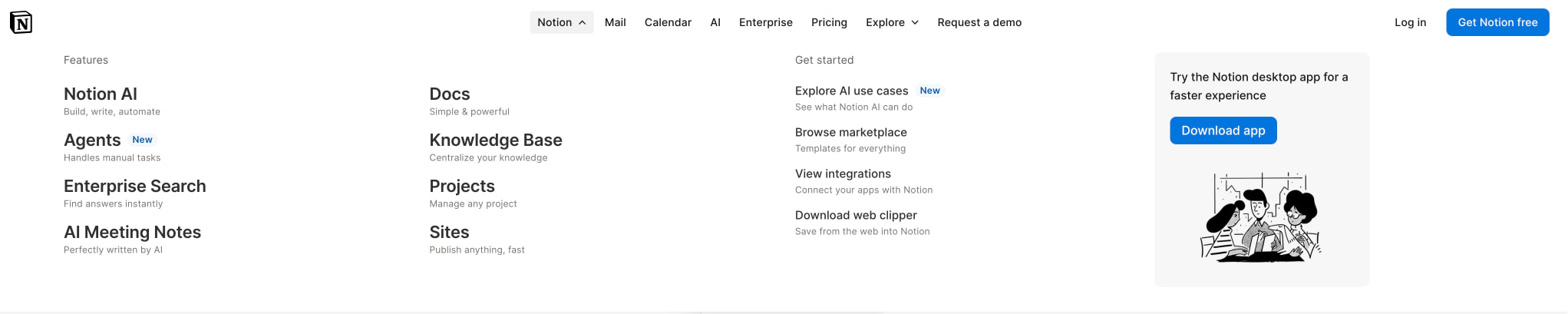Click the 'Manage any project' subtitle
1568x314 pixels.
pyautogui.click(x=474, y=203)
